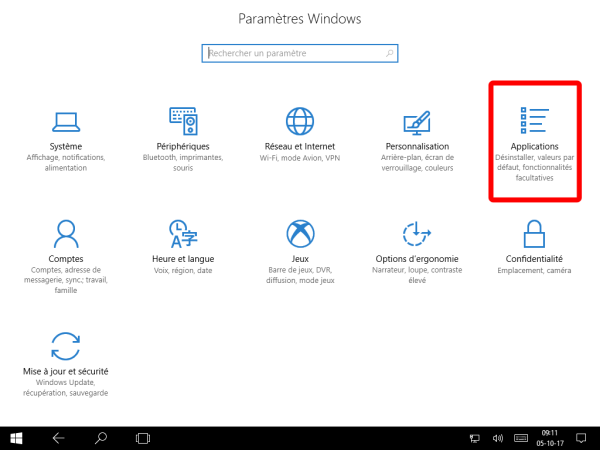Screen dimensions: 600x450
Task: Click 'Windows Update, récupération, sauvegarde' text
Action: click(66, 388)
